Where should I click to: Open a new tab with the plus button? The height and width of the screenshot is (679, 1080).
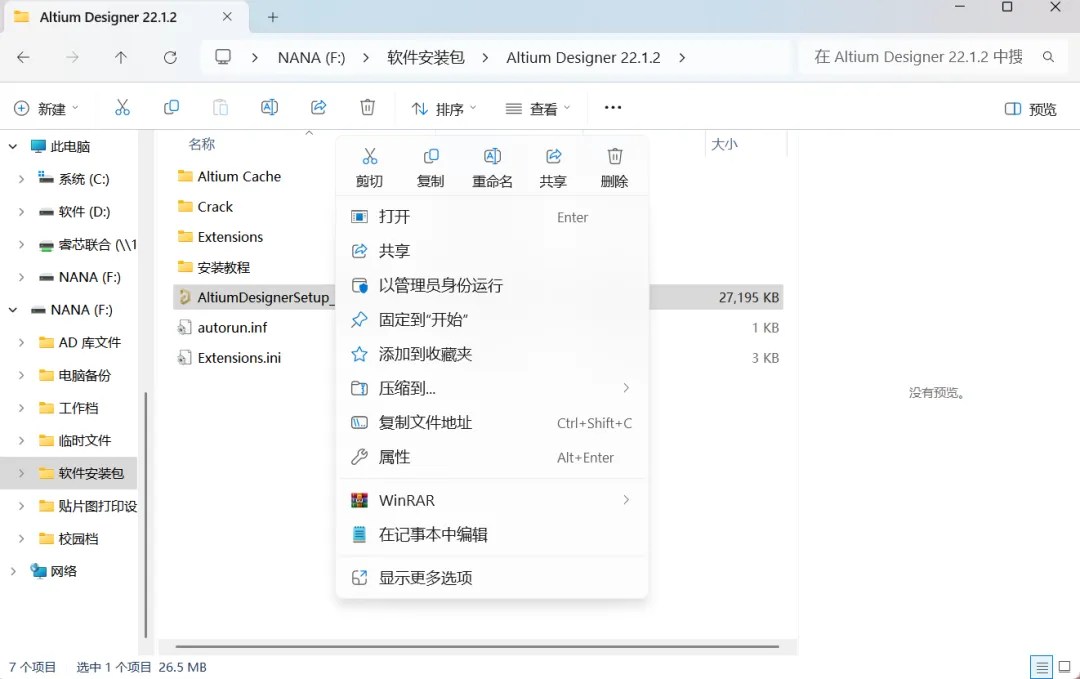(273, 17)
